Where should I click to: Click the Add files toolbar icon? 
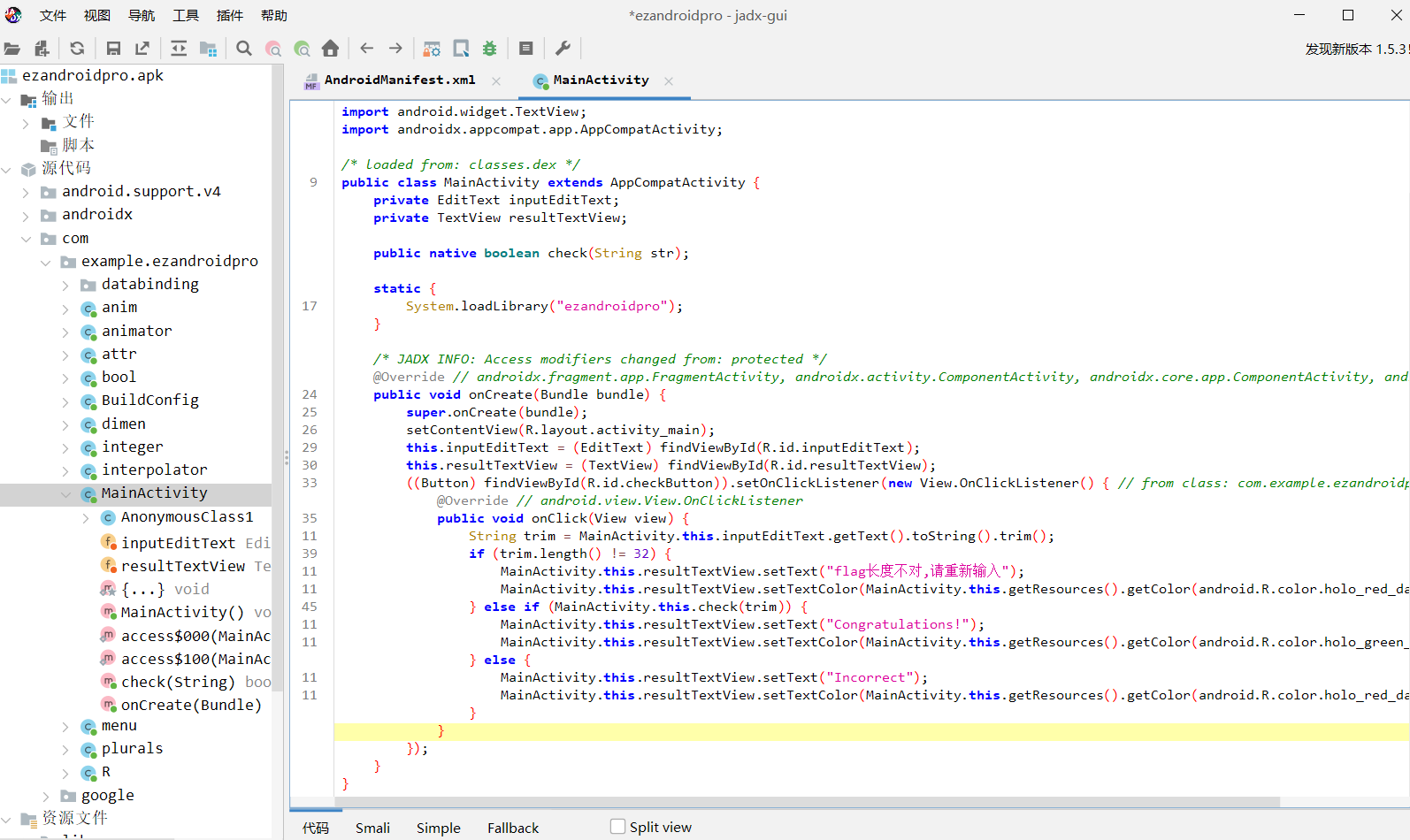[x=42, y=49]
